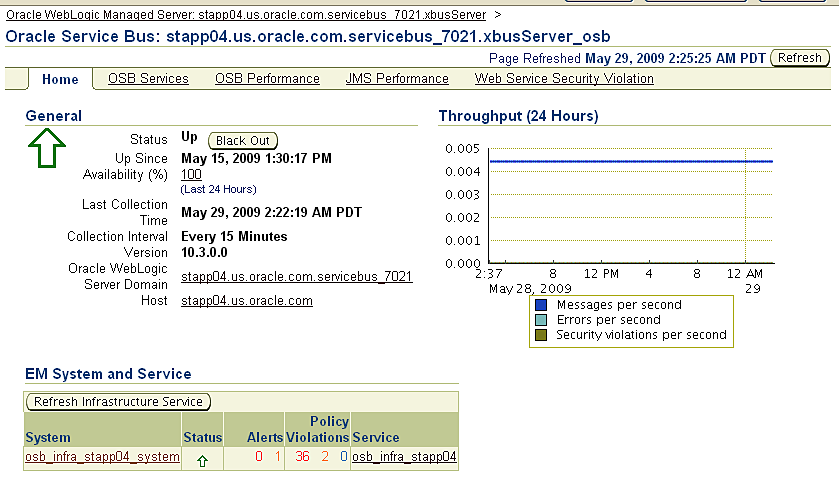Click the (Last 24 Hours) text

218,189
